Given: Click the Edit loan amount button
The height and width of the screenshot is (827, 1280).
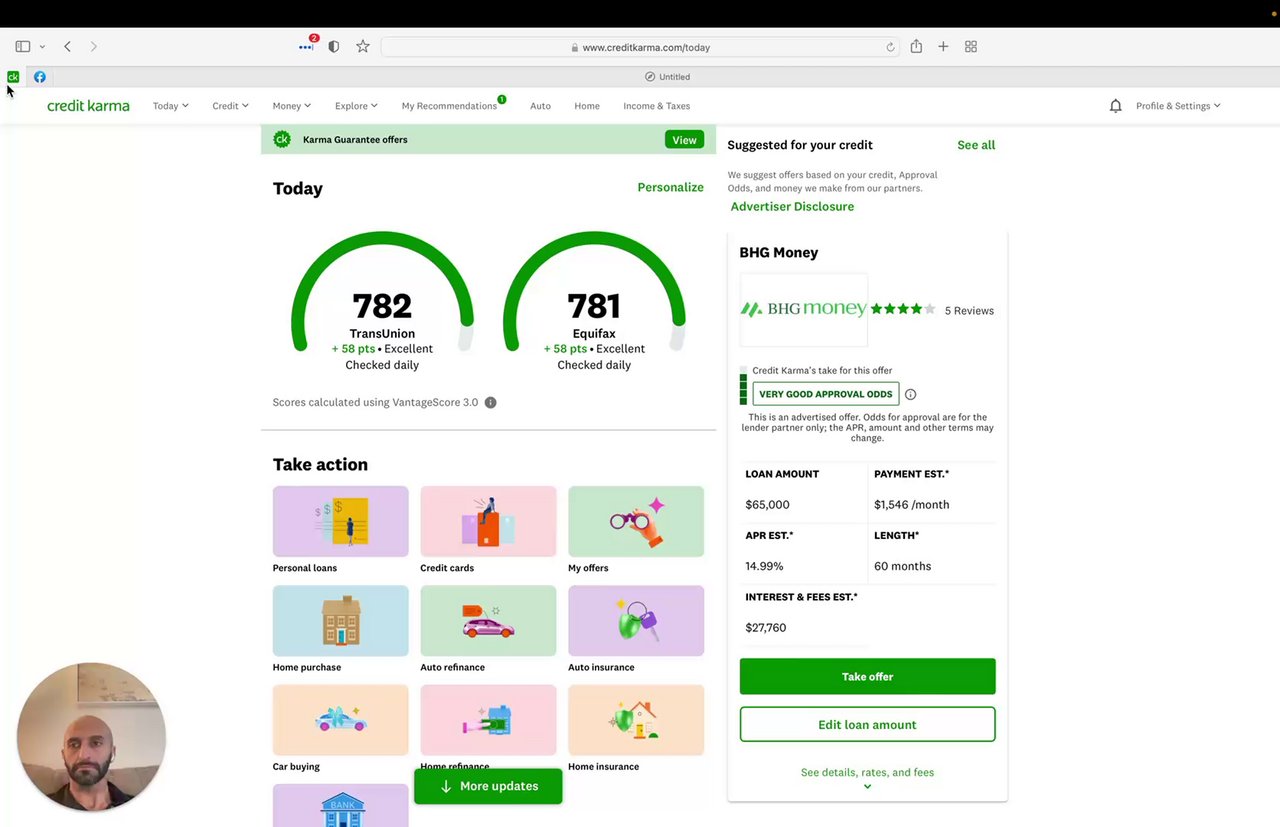Looking at the screenshot, I should pyautogui.click(x=867, y=724).
